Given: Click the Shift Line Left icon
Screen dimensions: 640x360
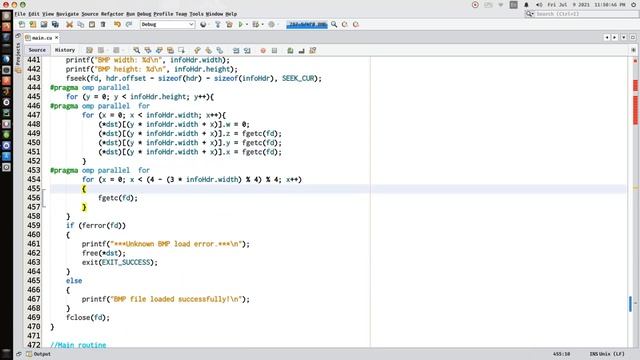Looking at the screenshot, I should click(236, 51).
